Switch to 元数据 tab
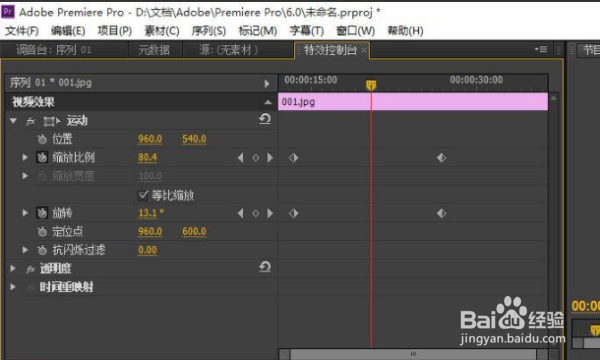The height and width of the screenshot is (360, 600). pyautogui.click(x=154, y=50)
